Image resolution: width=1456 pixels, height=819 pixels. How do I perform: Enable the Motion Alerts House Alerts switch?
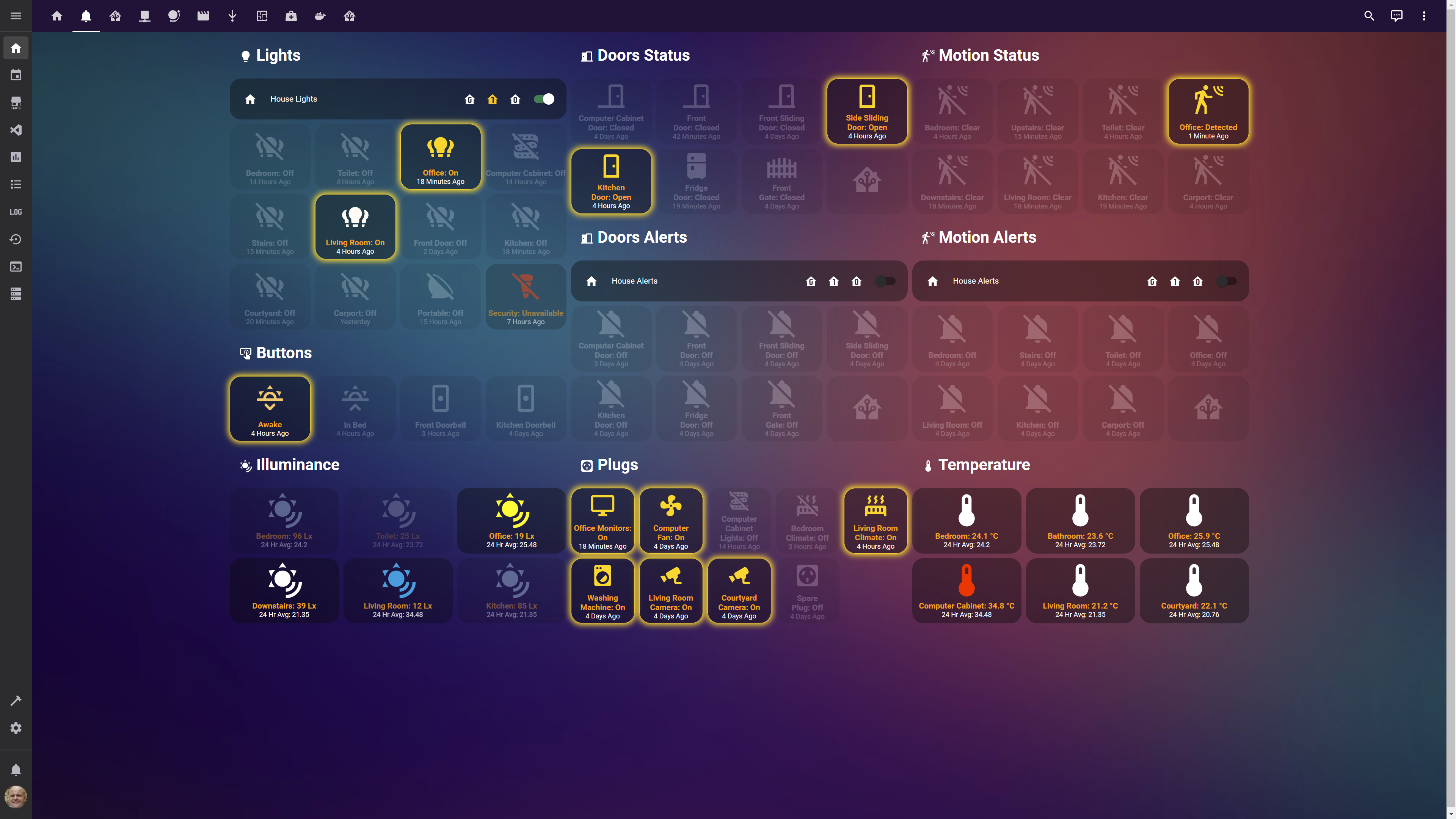tap(1226, 281)
